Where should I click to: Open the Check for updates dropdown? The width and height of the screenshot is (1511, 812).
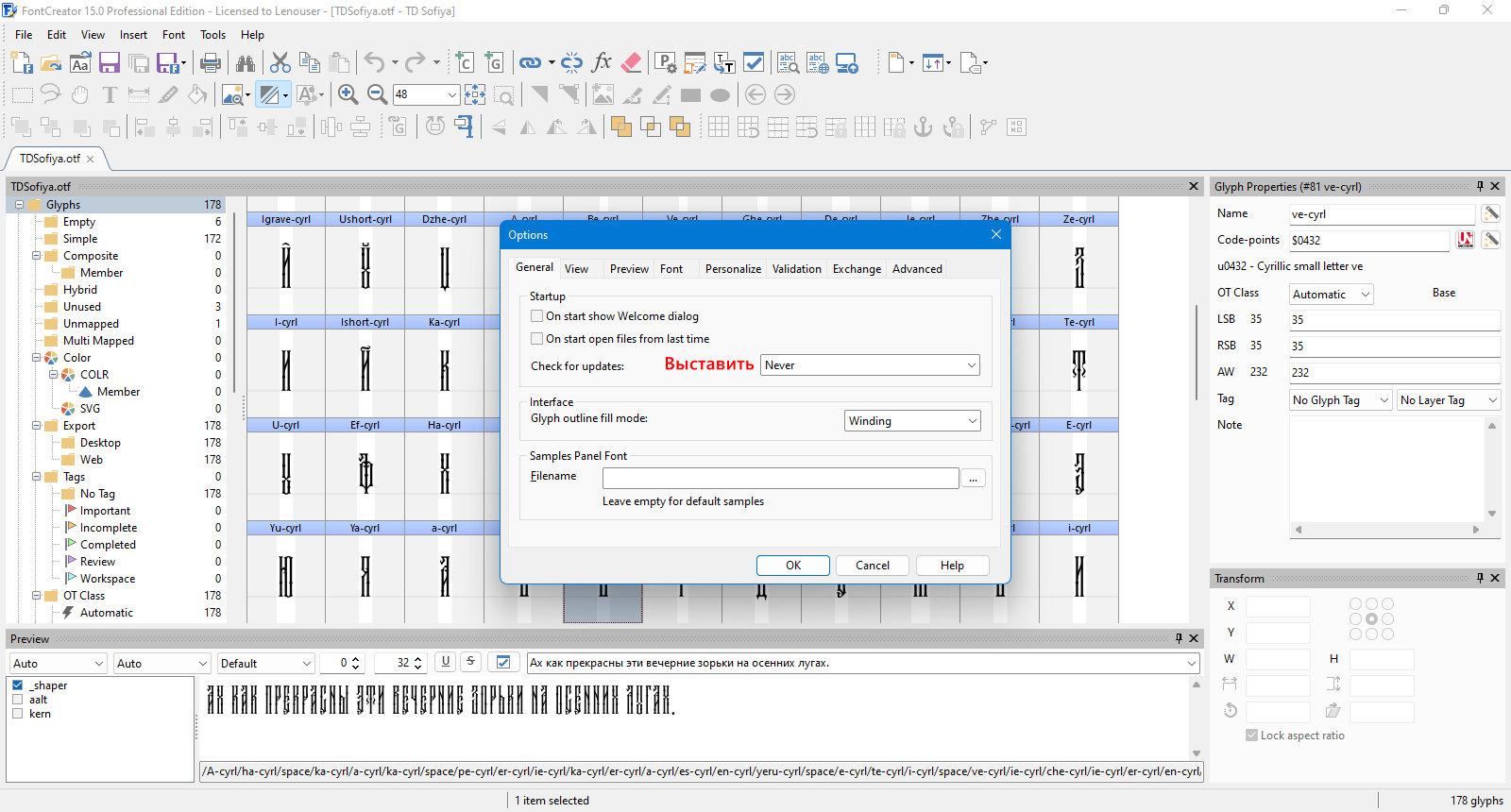pyautogui.click(x=870, y=365)
